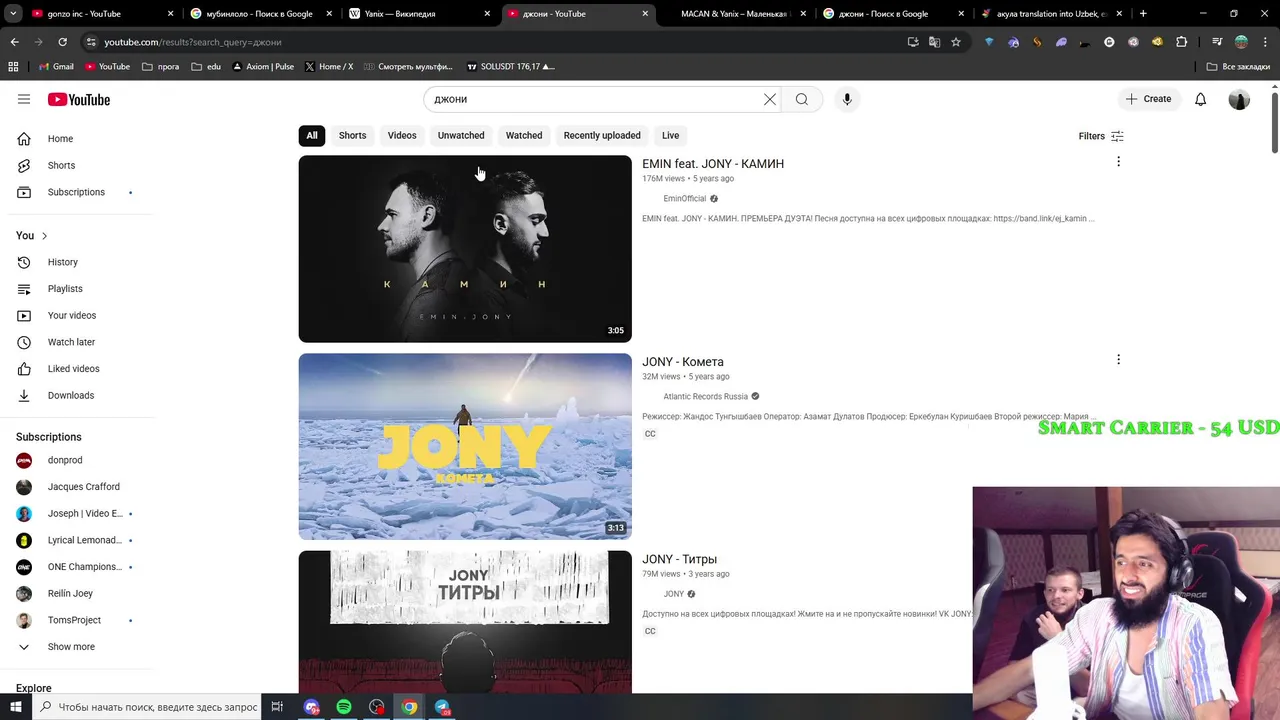Click the Windows Start button
1280x720 pixels.
(x=16, y=707)
